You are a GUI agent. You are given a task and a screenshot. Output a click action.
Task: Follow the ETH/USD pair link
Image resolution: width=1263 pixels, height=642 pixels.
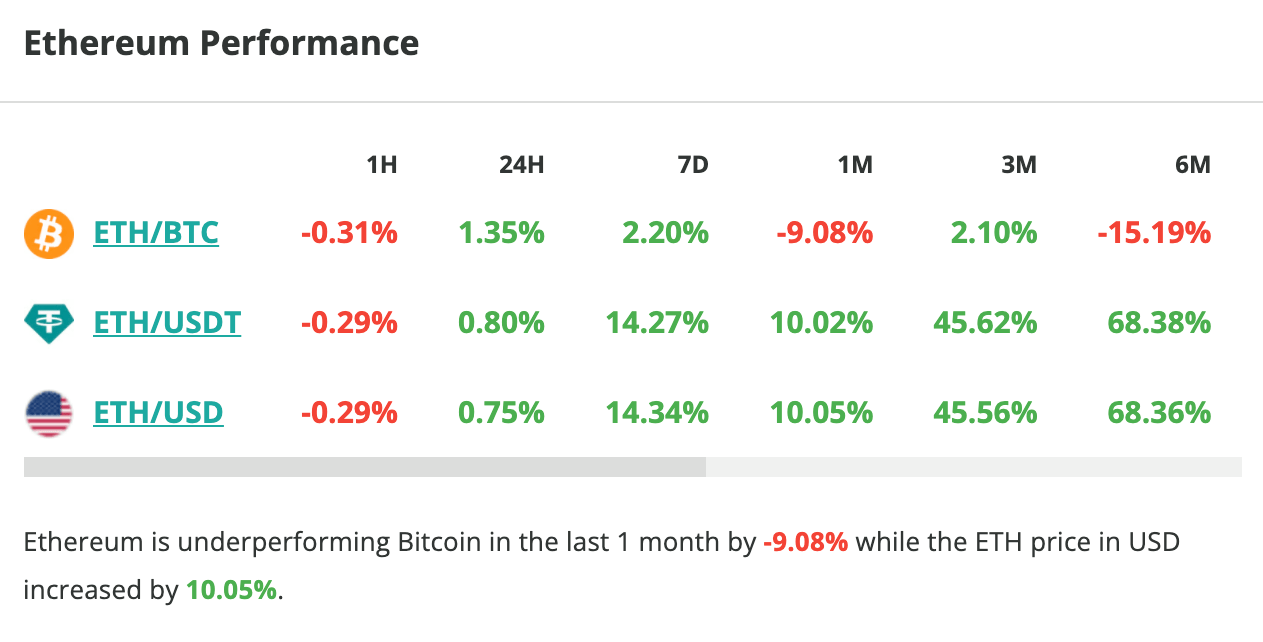[x=158, y=413]
